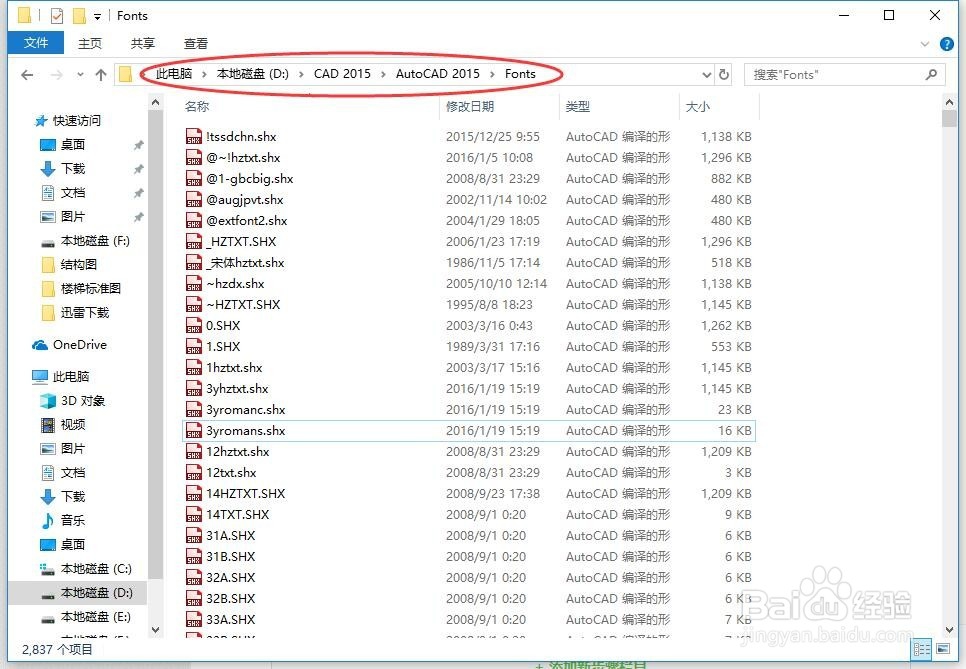Open 结构图 folder in navigation pane

79,264
